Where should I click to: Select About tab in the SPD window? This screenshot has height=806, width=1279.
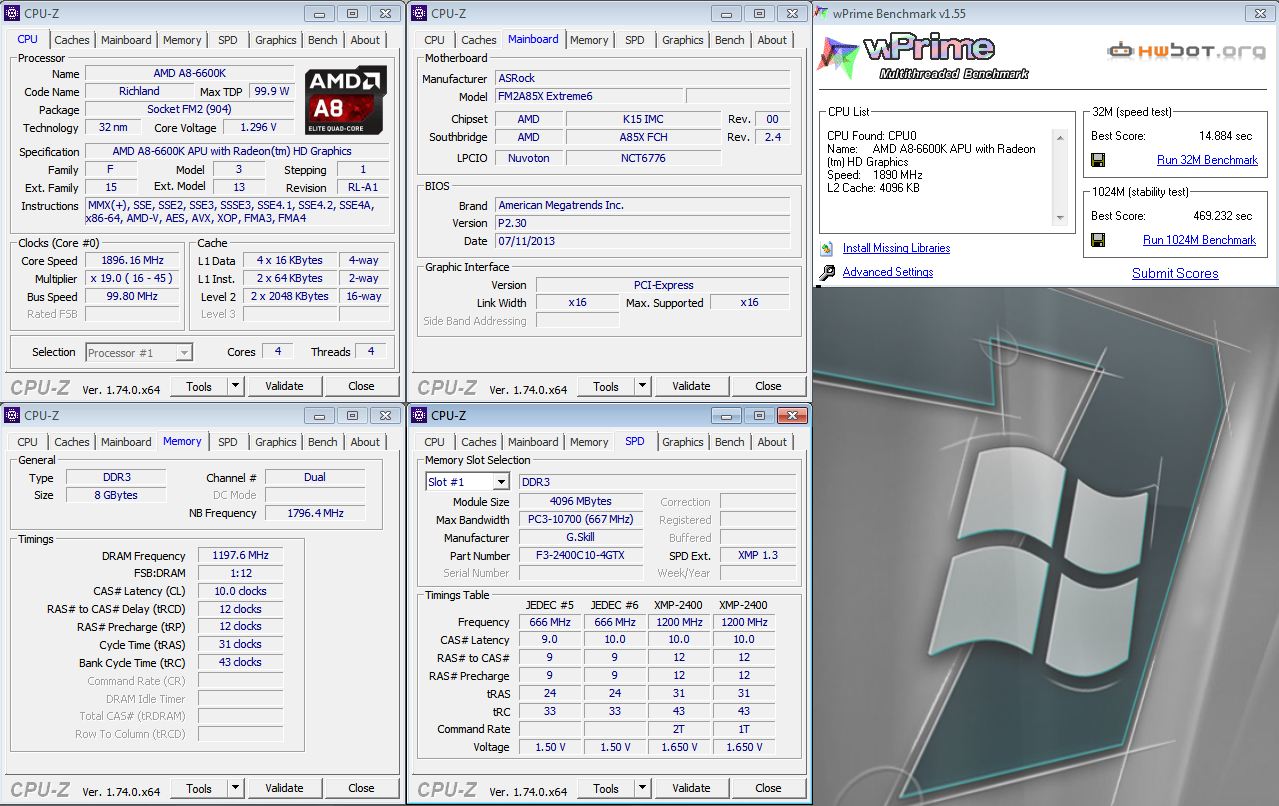point(772,442)
